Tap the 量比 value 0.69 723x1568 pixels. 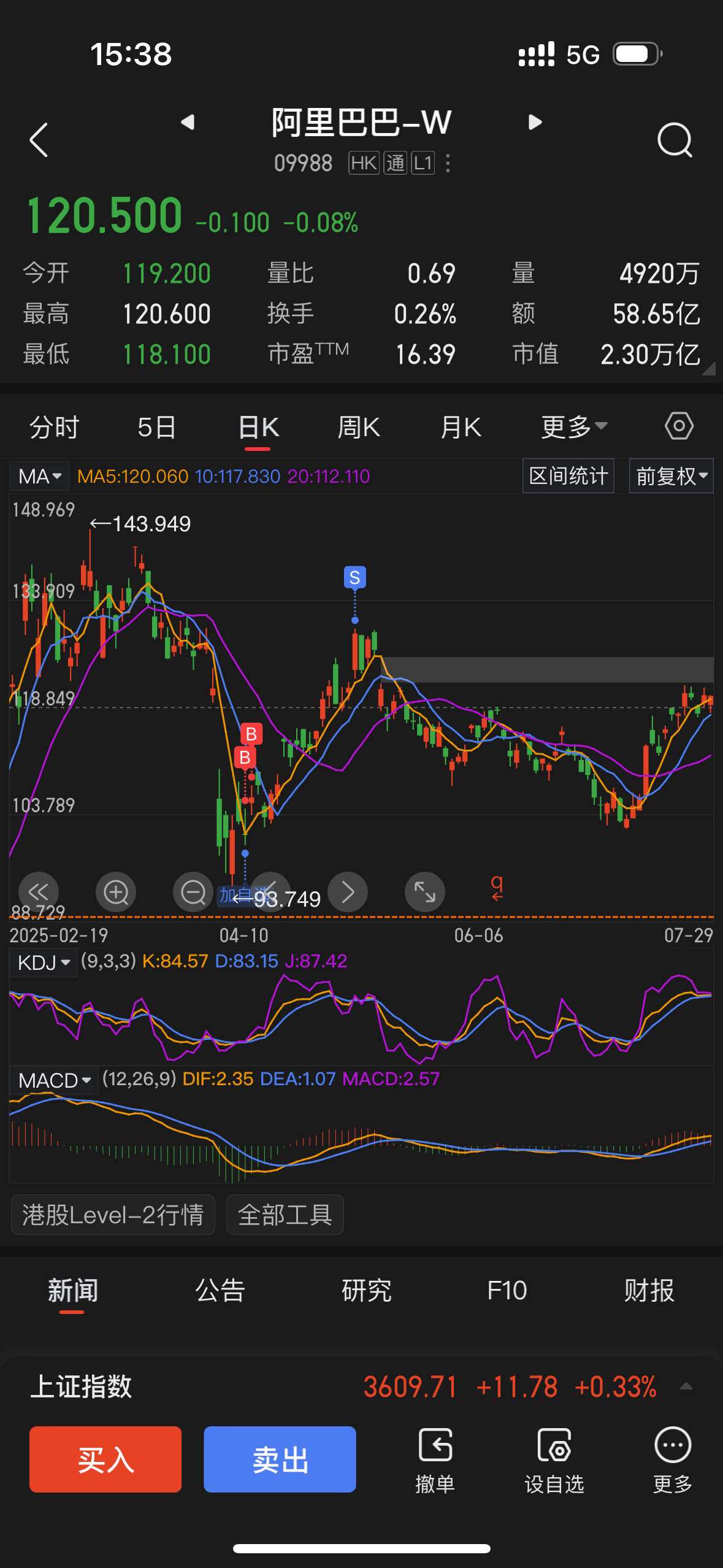[431, 273]
